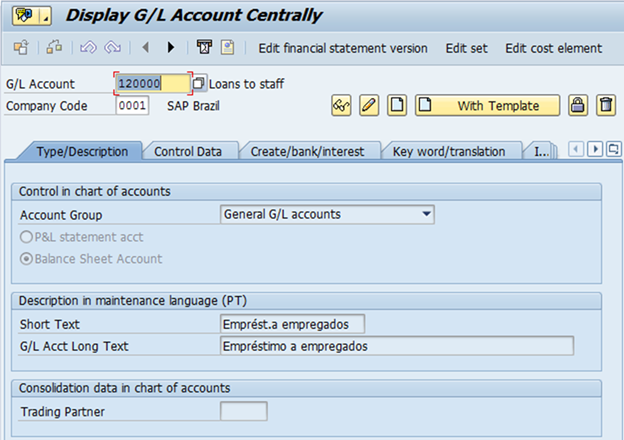Click the Create blank page icon button

click(397, 105)
